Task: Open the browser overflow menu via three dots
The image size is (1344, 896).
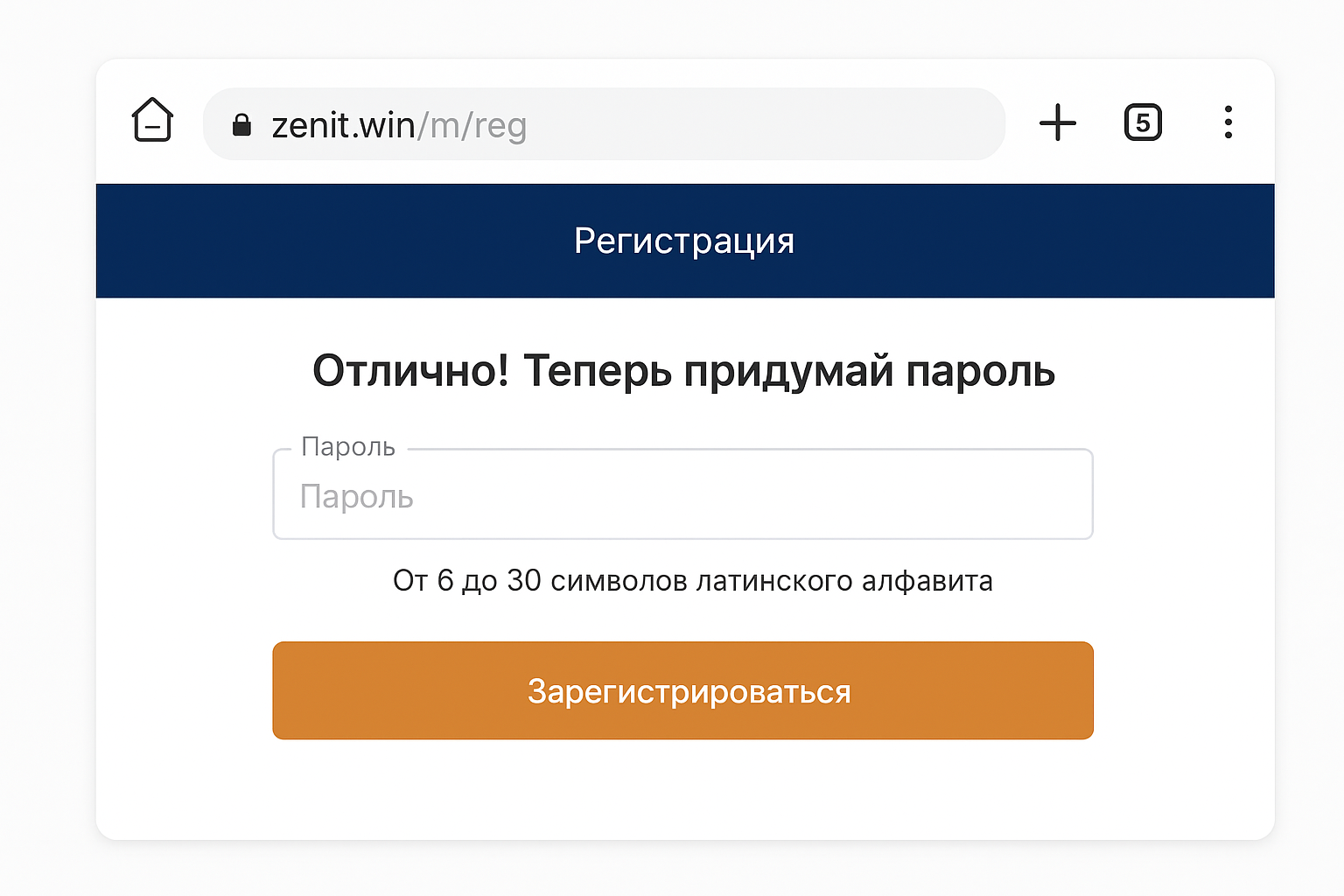Action: [x=1228, y=122]
